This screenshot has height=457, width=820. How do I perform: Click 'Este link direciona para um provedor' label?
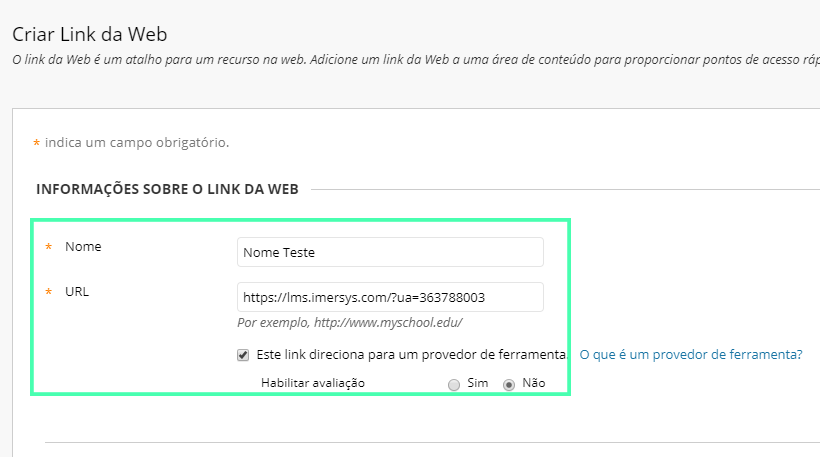tap(412, 355)
